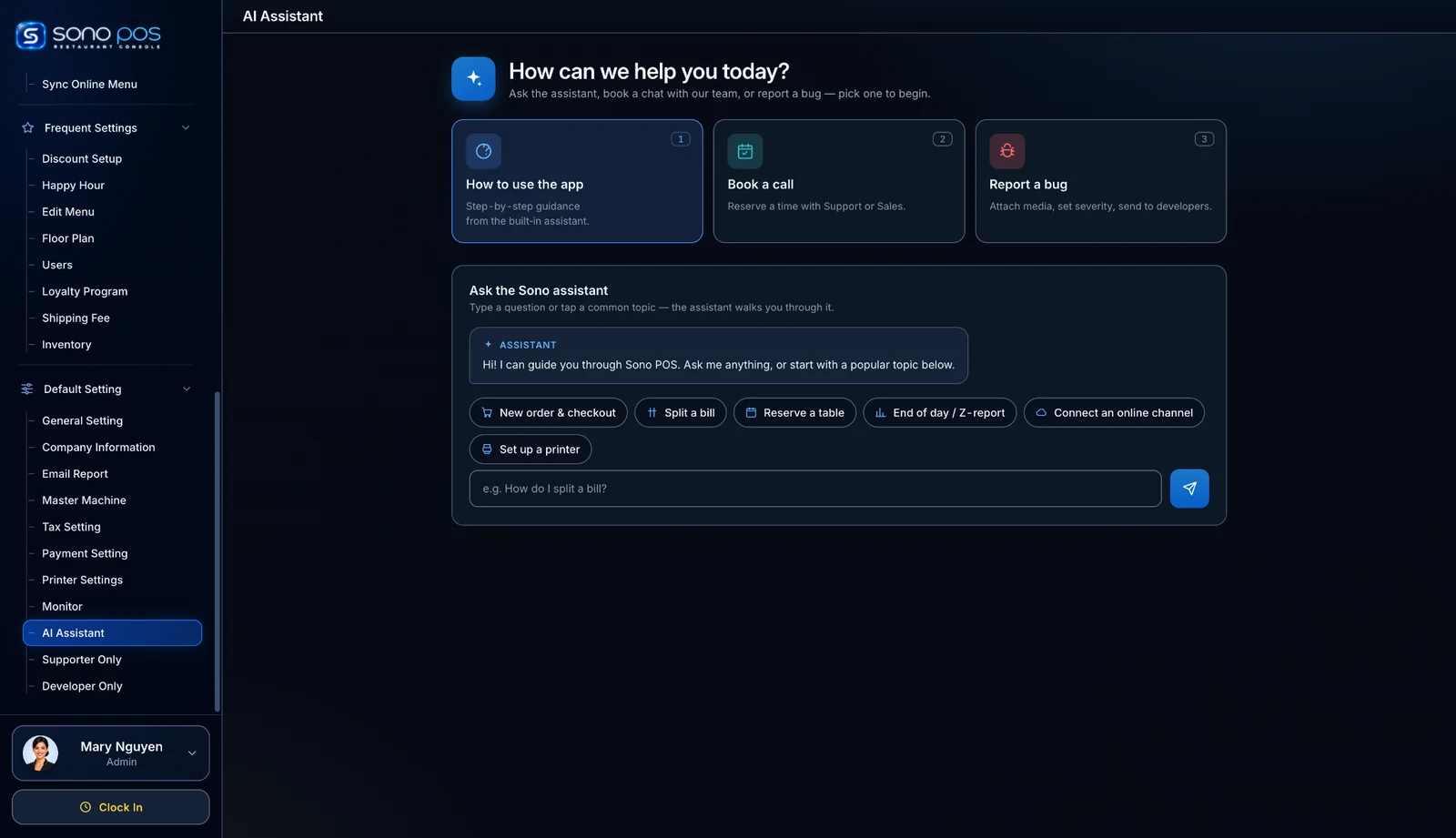
Task: Click the printer icon on Set up a printer chip
Action: (487, 449)
